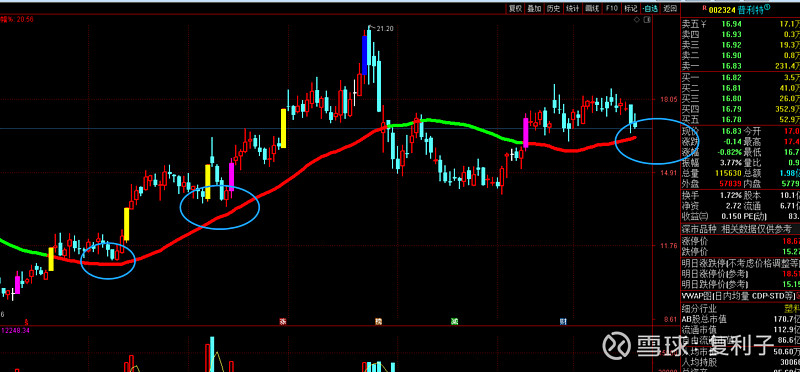This screenshot has height=372, width=800.
Task: Open F10 company info
Action: 612,8
